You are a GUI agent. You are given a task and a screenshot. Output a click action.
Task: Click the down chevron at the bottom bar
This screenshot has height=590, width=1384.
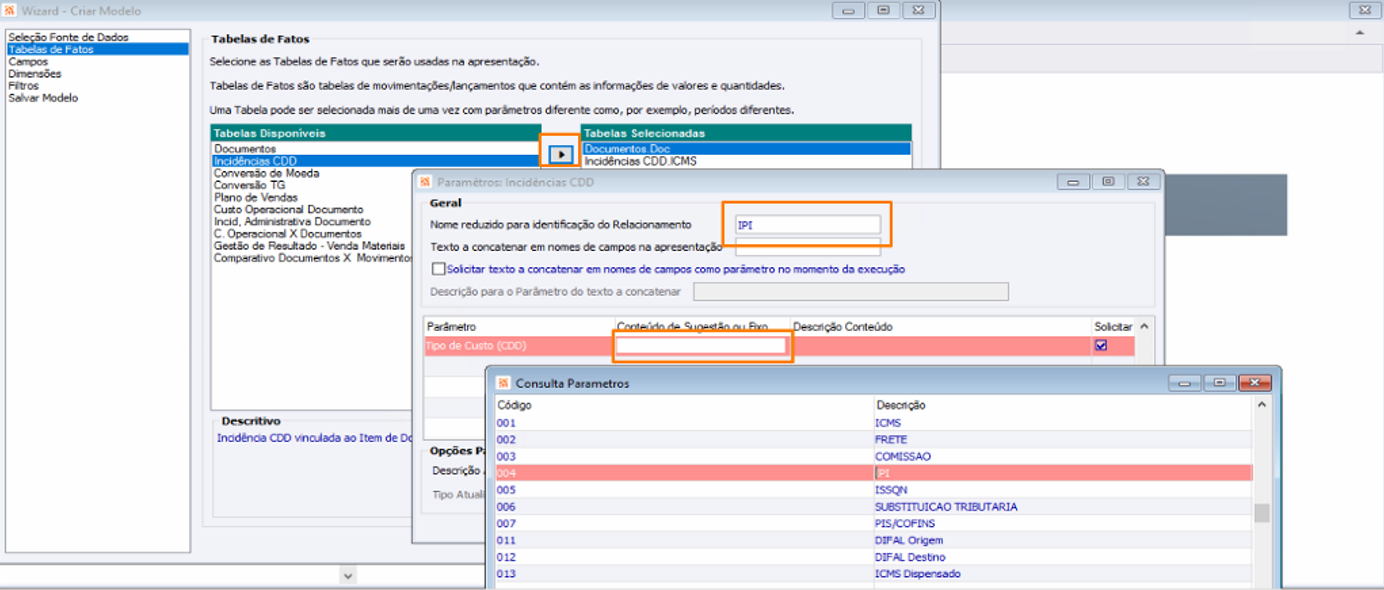click(x=347, y=575)
